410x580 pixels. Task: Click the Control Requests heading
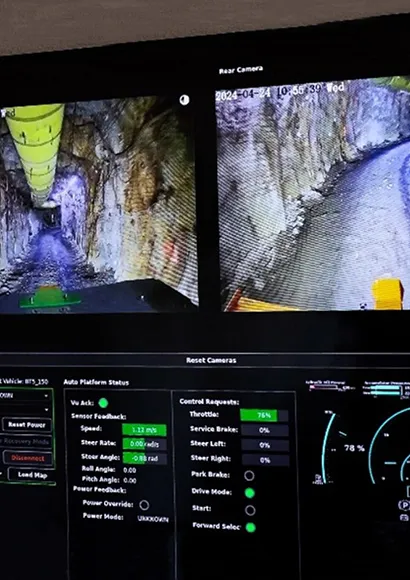click(209, 402)
